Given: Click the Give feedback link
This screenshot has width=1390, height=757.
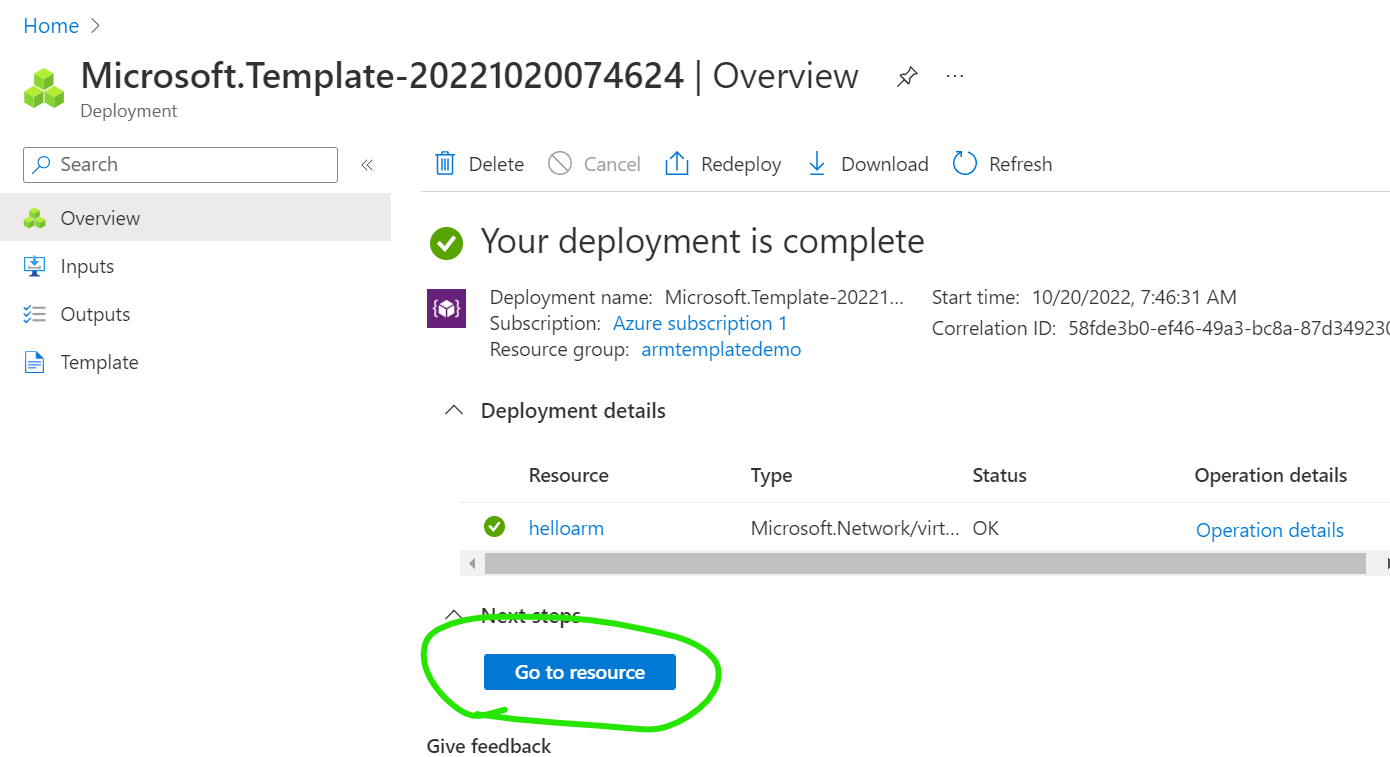Looking at the screenshot, I should [489, 746].
